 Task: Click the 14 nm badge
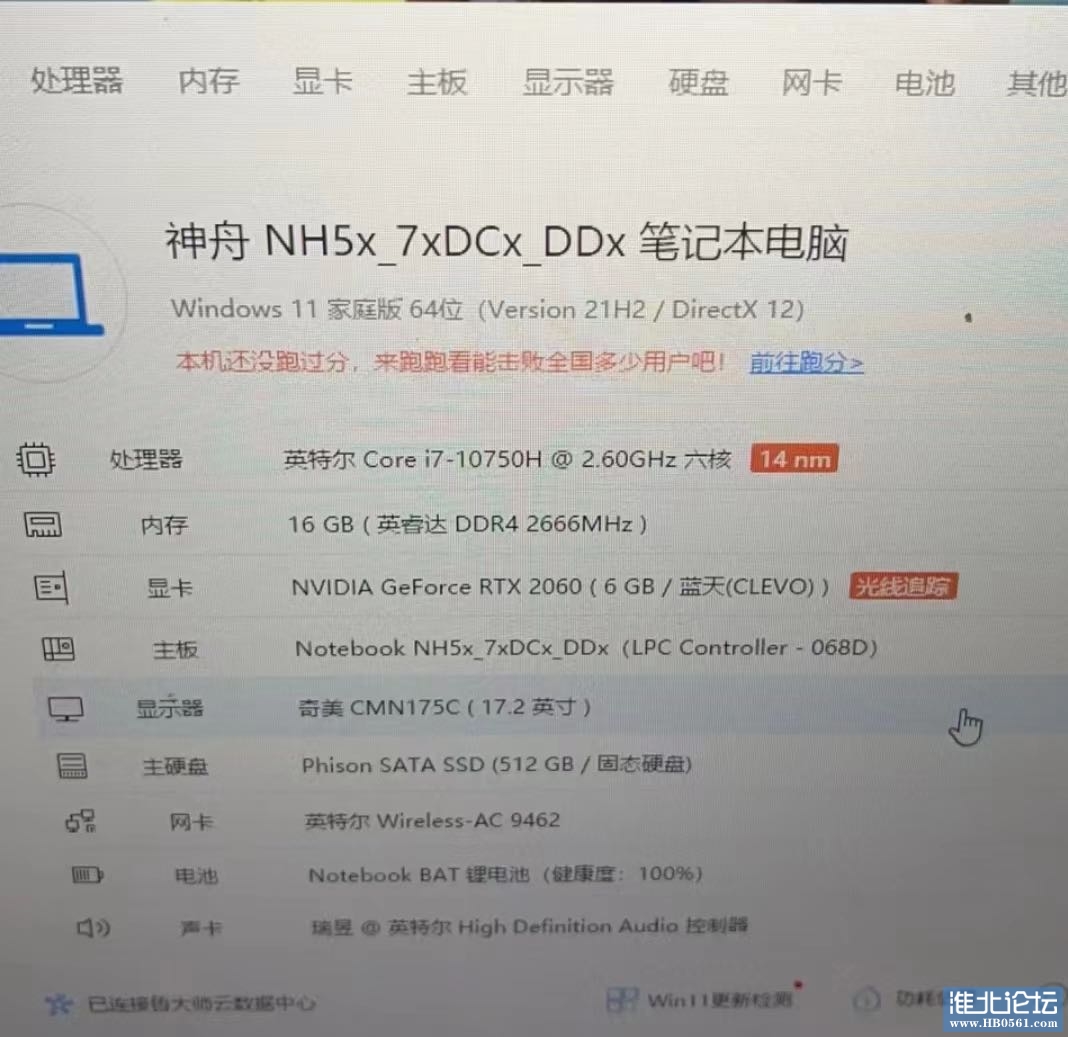pyautogui.click(x=794, y=459)
